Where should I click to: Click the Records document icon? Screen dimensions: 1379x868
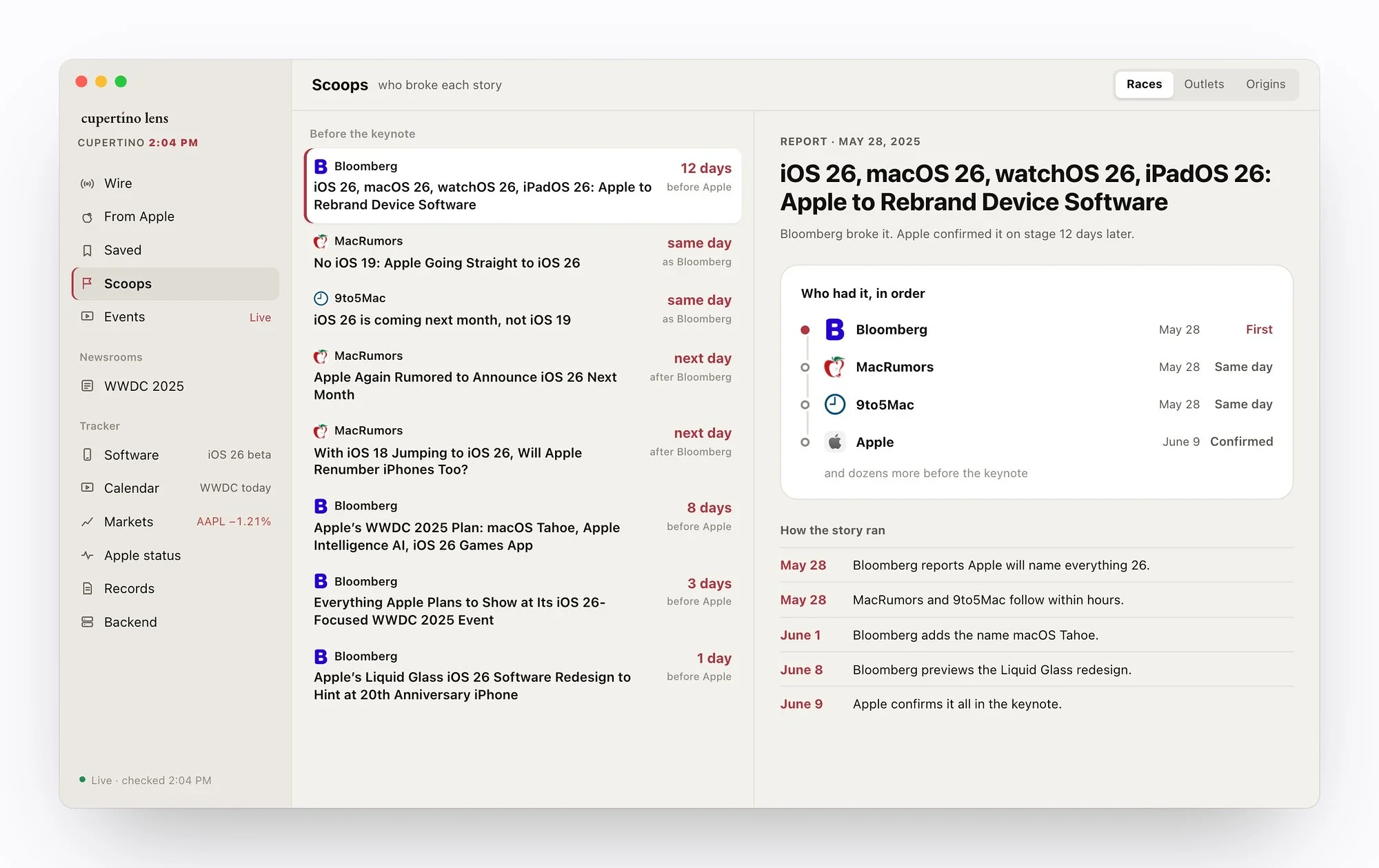click(88, 589)
